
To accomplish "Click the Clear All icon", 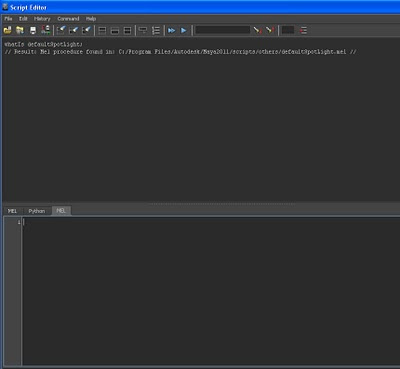I will [86, 30].
